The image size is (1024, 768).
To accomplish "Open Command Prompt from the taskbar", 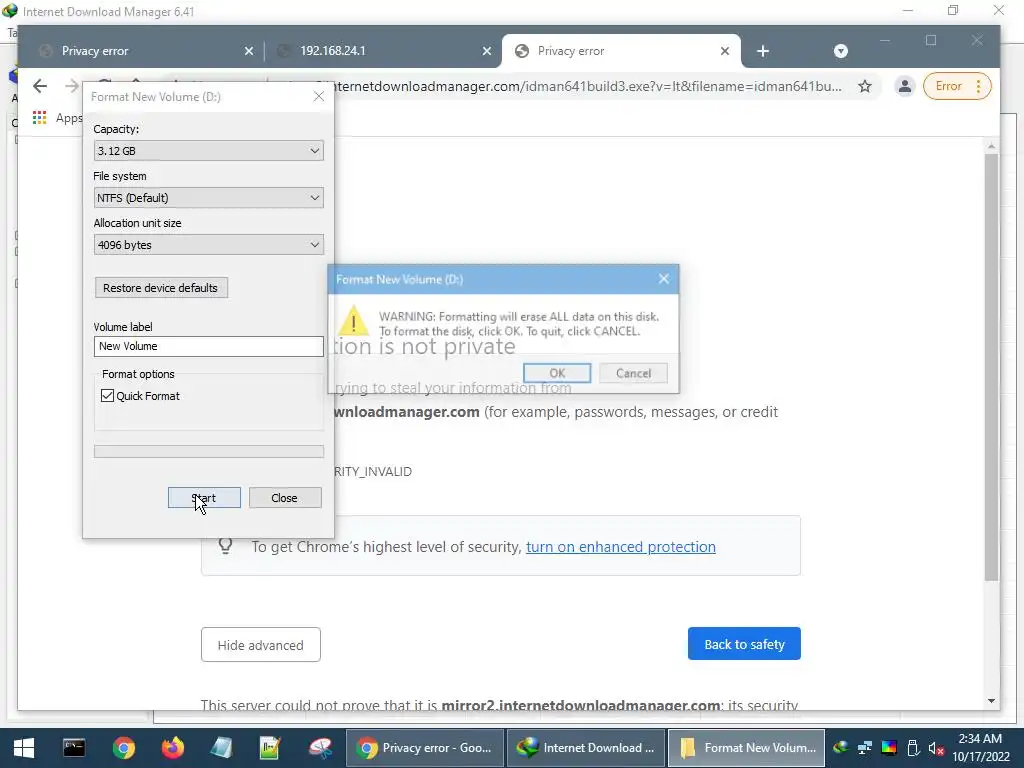I will coord(74,748).
